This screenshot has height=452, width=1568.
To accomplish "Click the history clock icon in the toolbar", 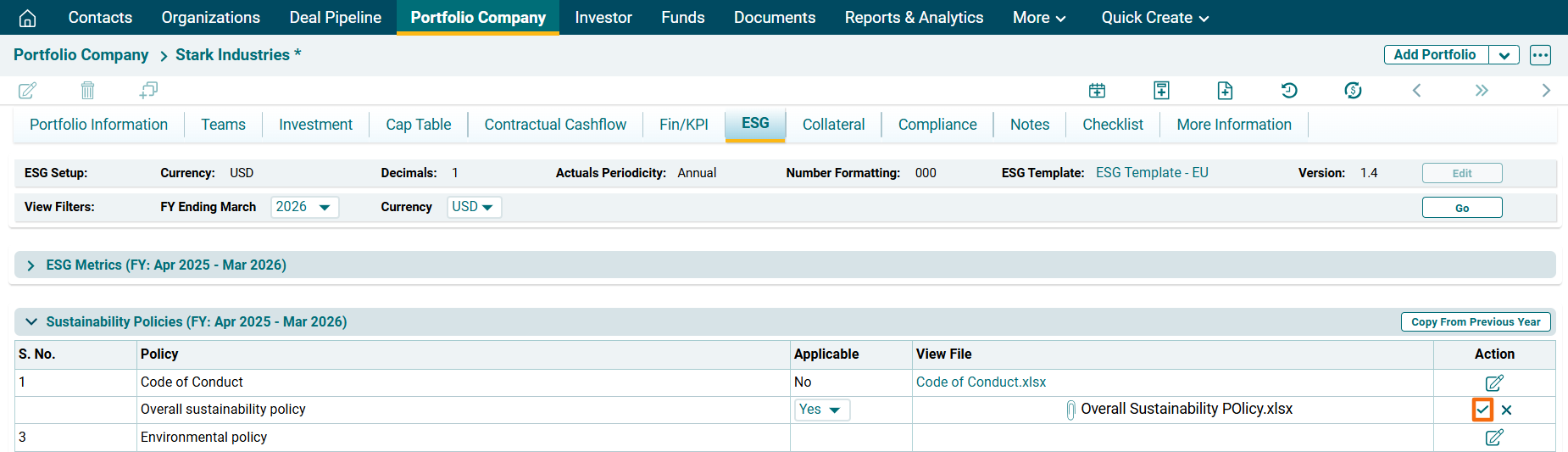I will coord(1288,91).
